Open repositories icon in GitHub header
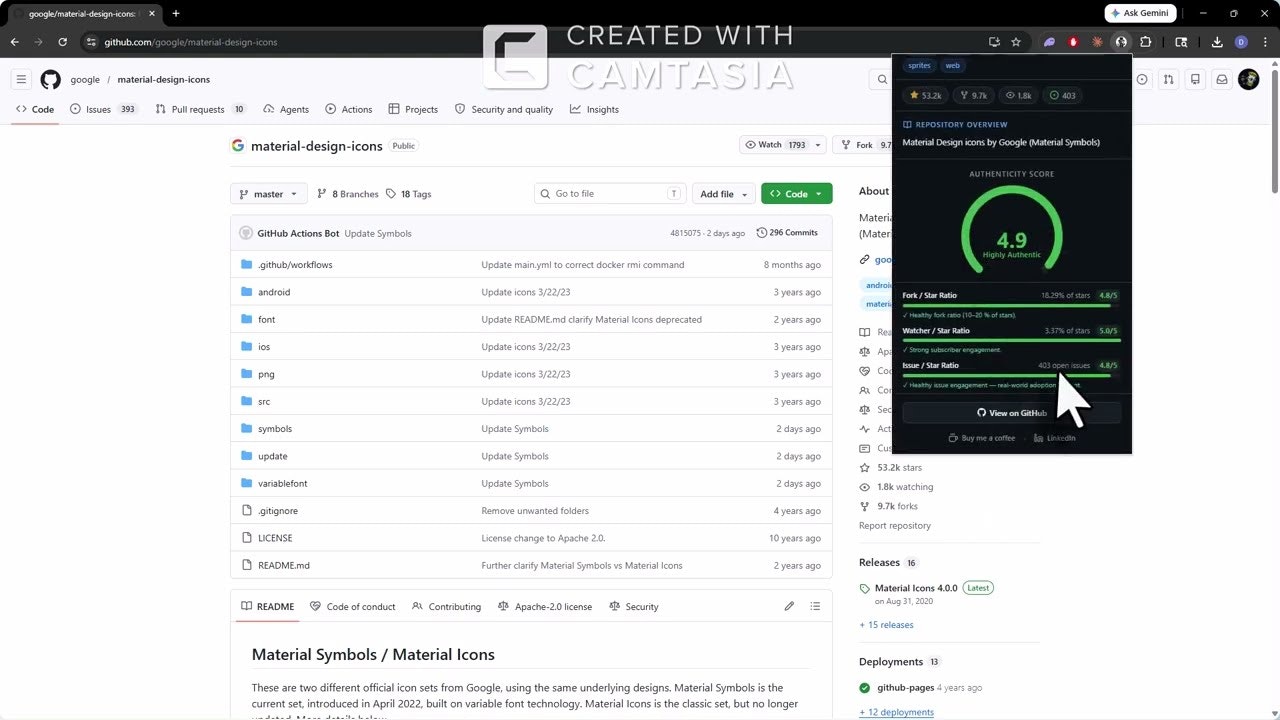This screenshot has width=1280, height=720. click(1195, 79)
